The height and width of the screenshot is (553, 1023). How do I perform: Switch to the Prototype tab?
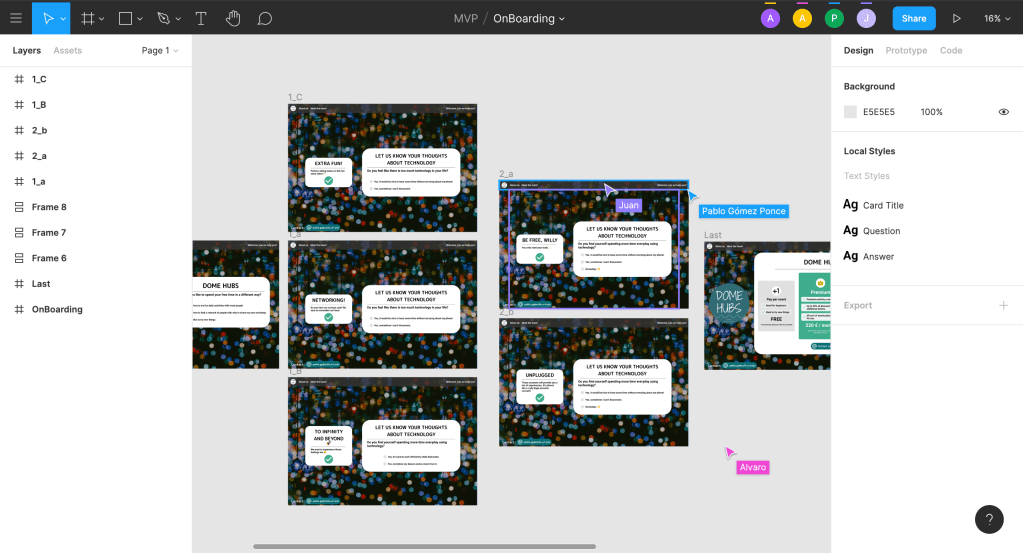pyautogui.click(x=906, y=50)
